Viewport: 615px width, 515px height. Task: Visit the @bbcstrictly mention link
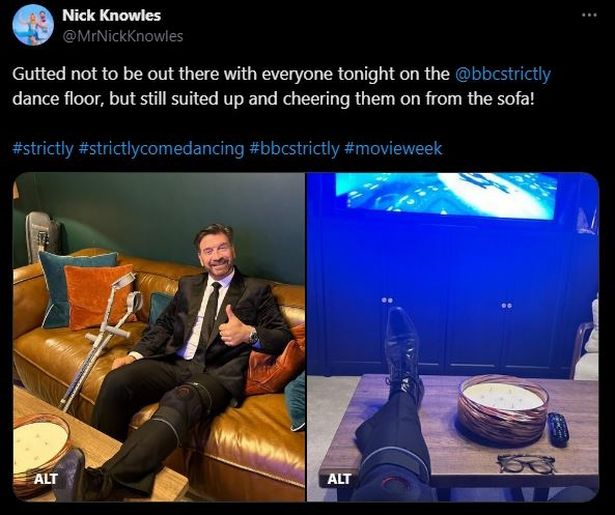click(x=503, y=74)
